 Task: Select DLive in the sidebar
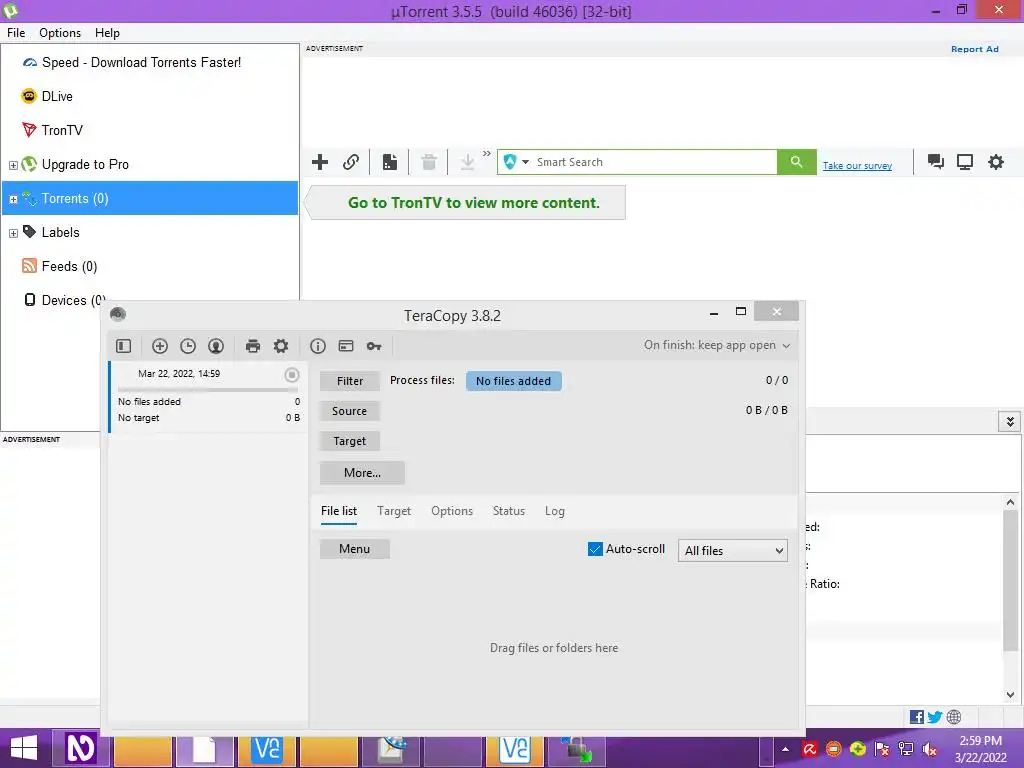[x=57, y=96]
